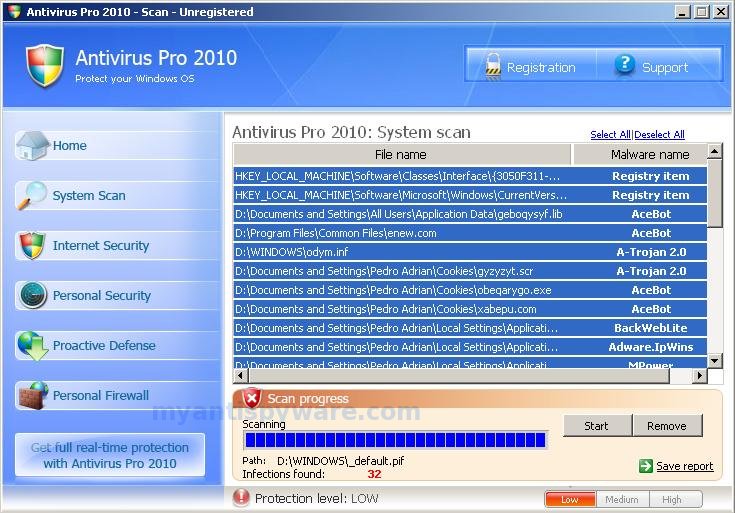This screenshot has width=735, height=513.
Task: Set protection level to High
Action: pos(675,499)
